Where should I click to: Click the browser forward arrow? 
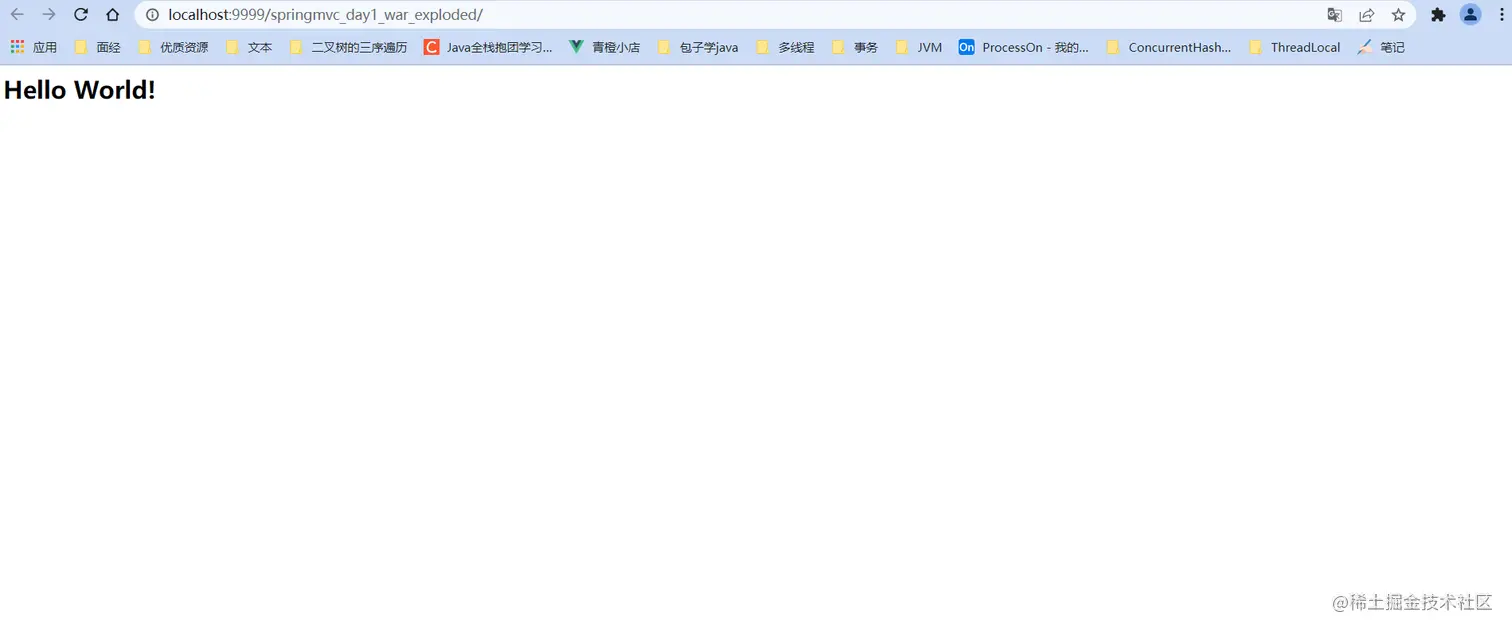click(x=49, y=15)
